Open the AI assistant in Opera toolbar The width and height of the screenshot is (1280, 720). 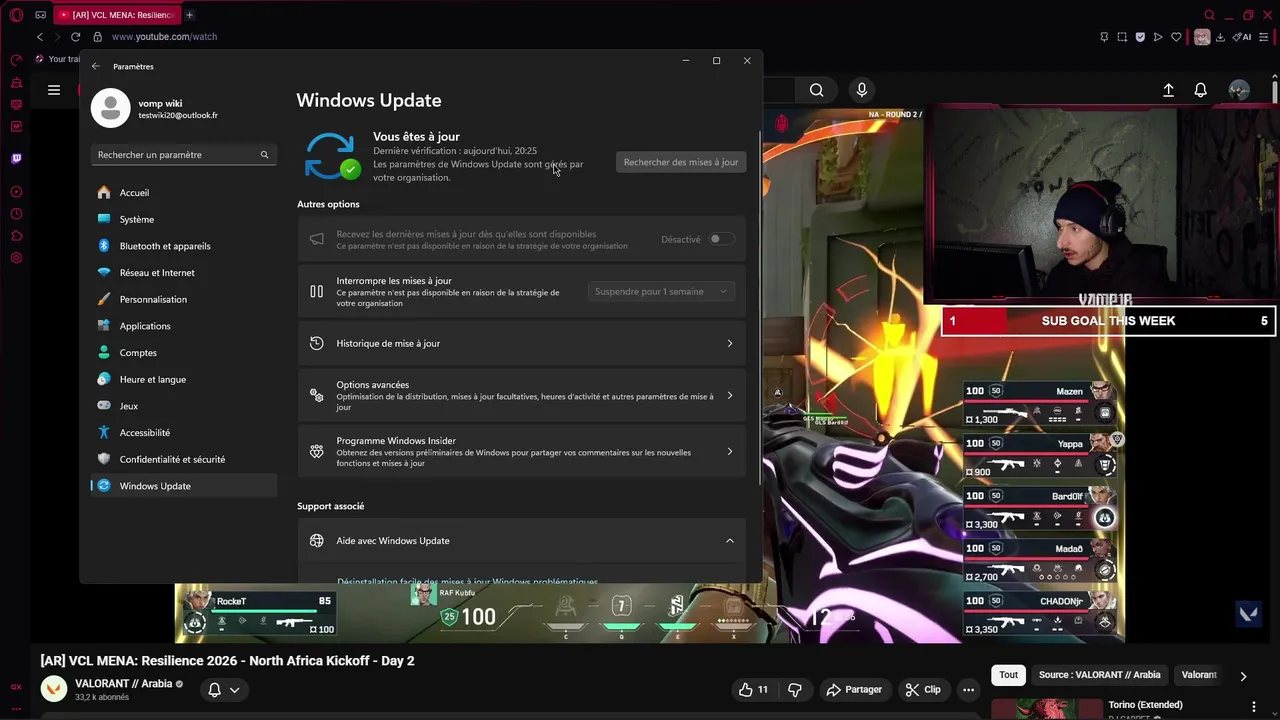(1242, 37)
